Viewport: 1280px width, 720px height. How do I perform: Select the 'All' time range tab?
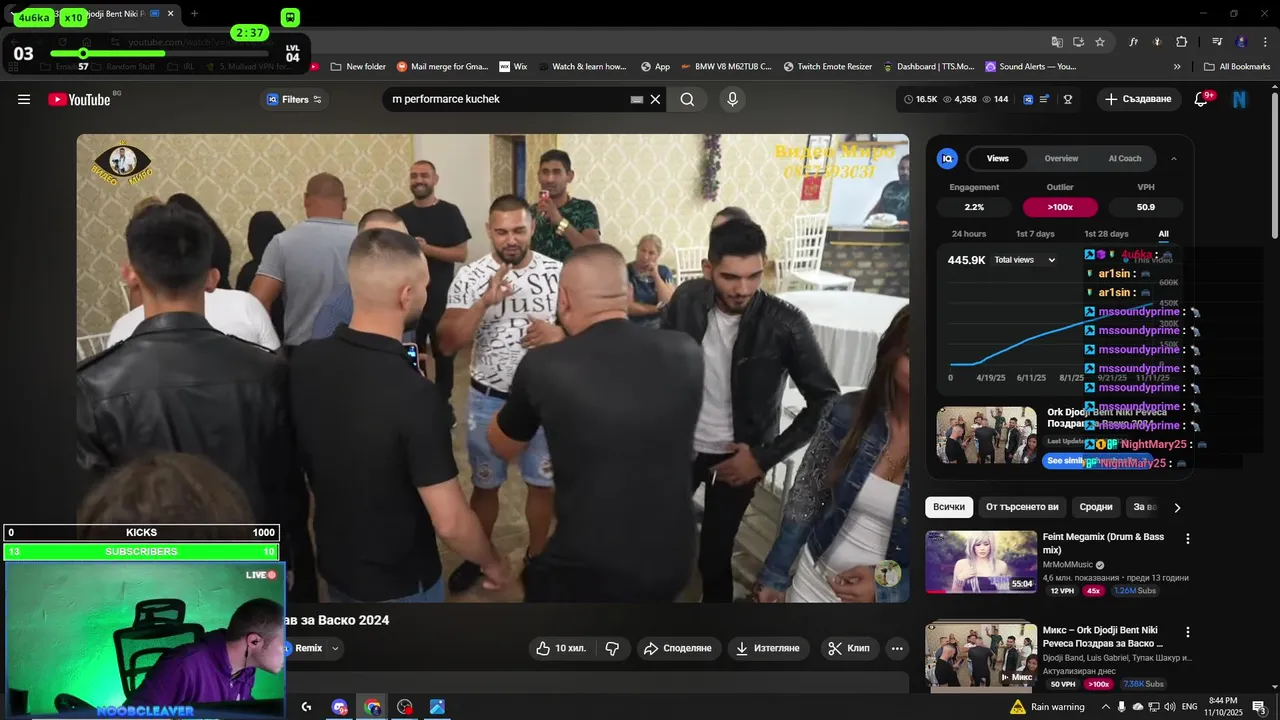pyautogui.click(x=1163, y=234)
